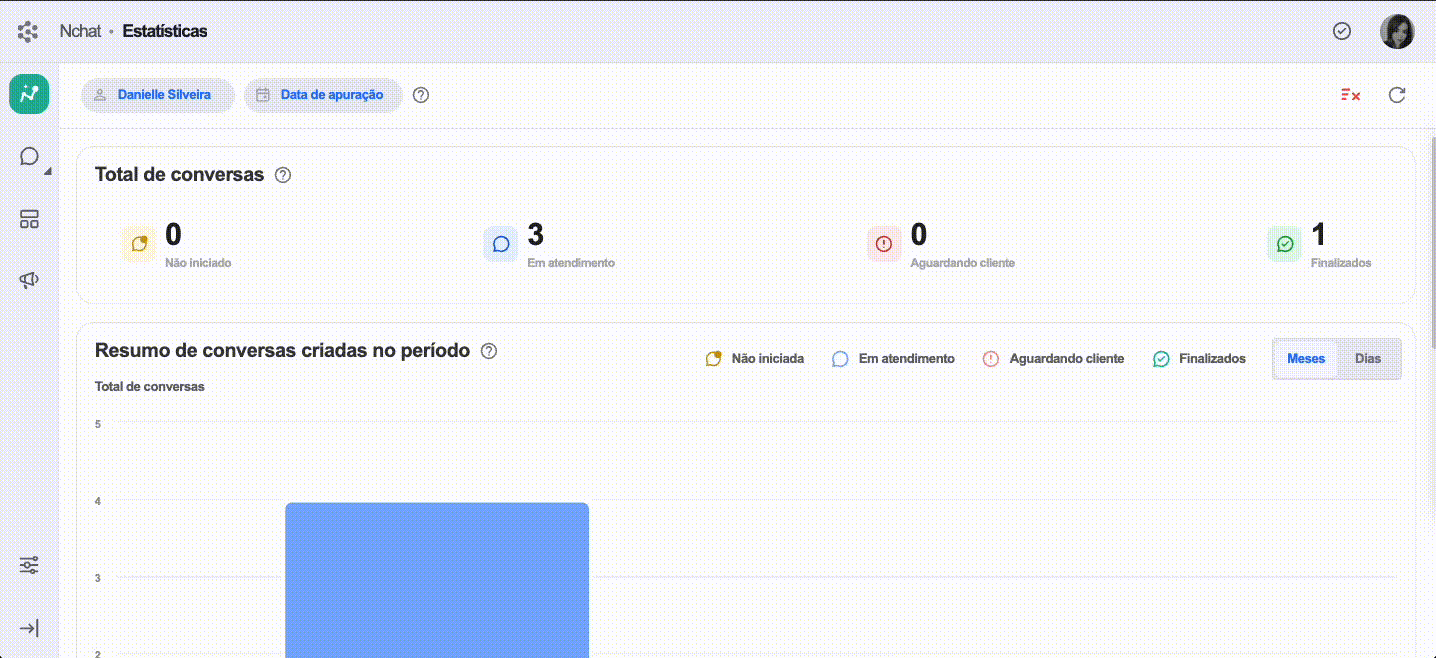The image size is (1436, 658).
Task: Toggle the Finalizados legend series
Action: point(1199,358)
